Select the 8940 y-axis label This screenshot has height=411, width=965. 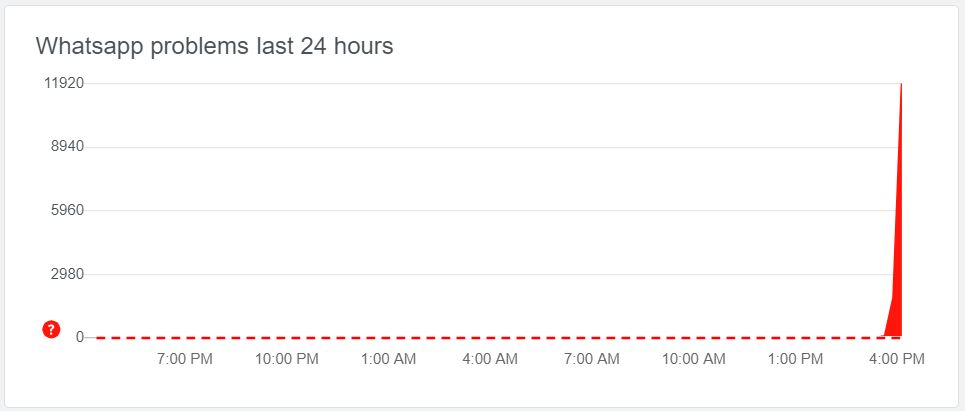click(x=66, y=146)
